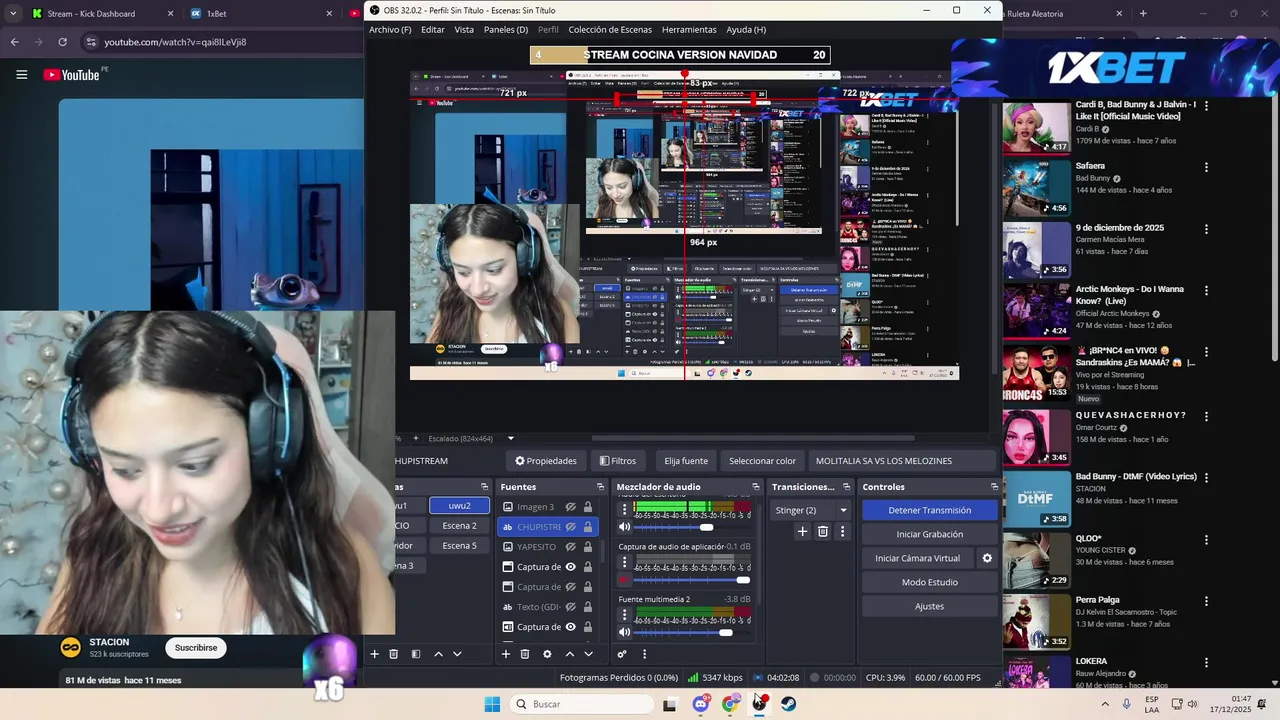
Task: Unlock the YAPESITO source
Action: pos(588,547)
